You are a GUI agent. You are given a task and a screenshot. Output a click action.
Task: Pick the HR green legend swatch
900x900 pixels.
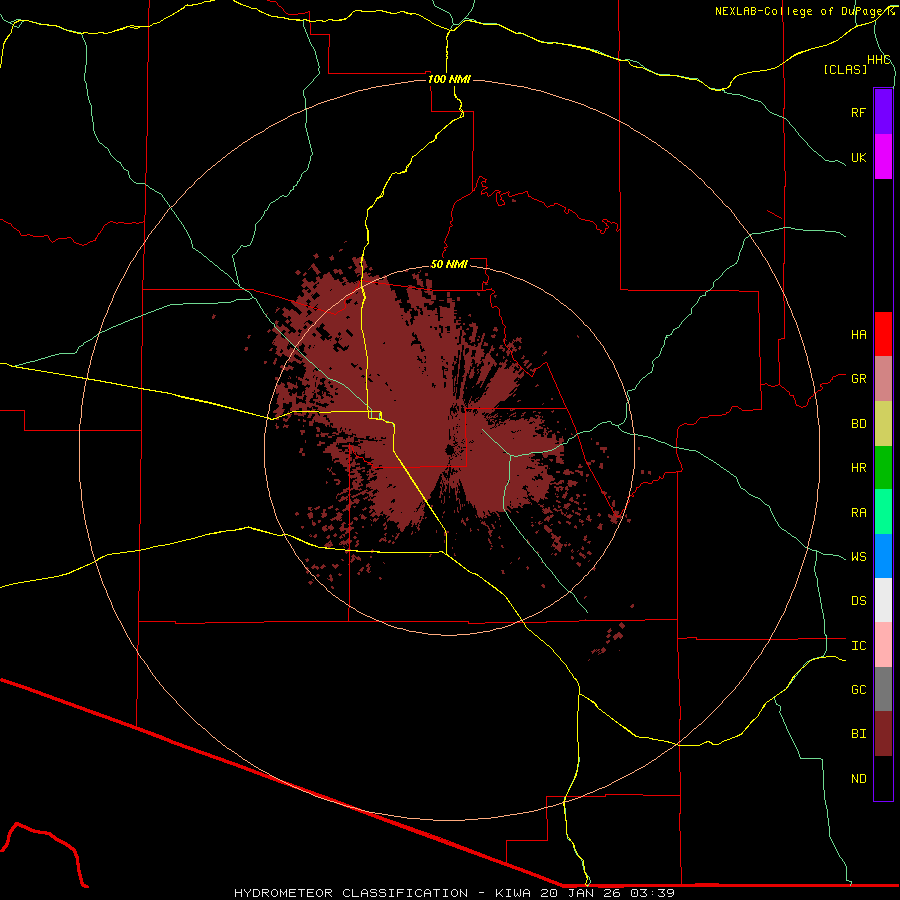[883, 467]
